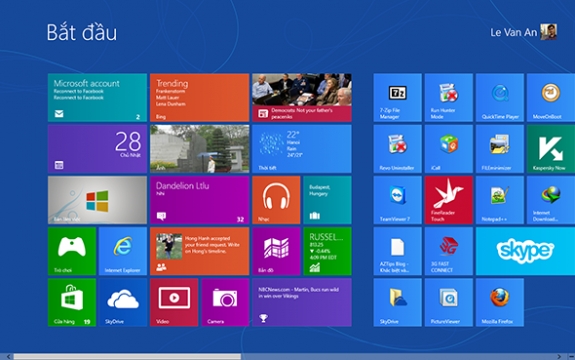Open the Desktop tile with Windows logo
575x360 pixels.
(97, 200)
